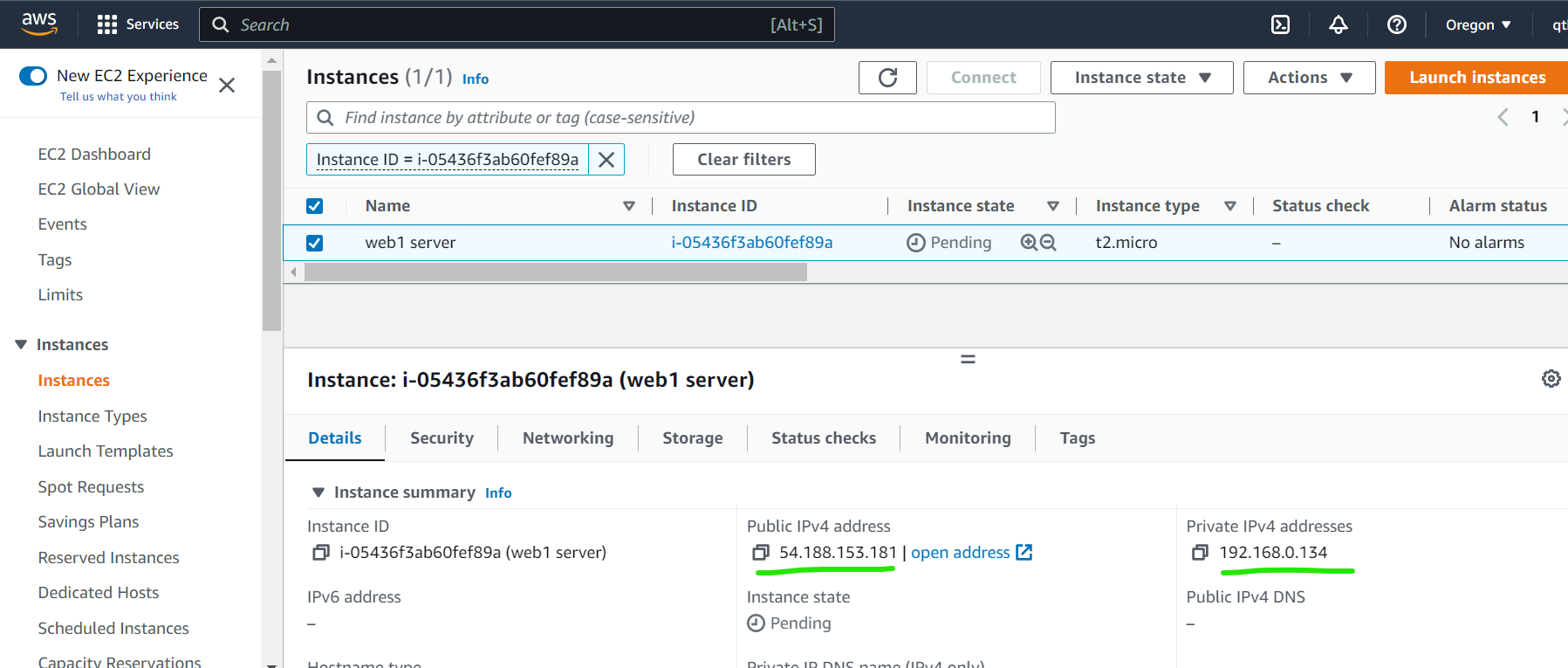
Task: Open the Services grid menu
Action: (138, 24)
